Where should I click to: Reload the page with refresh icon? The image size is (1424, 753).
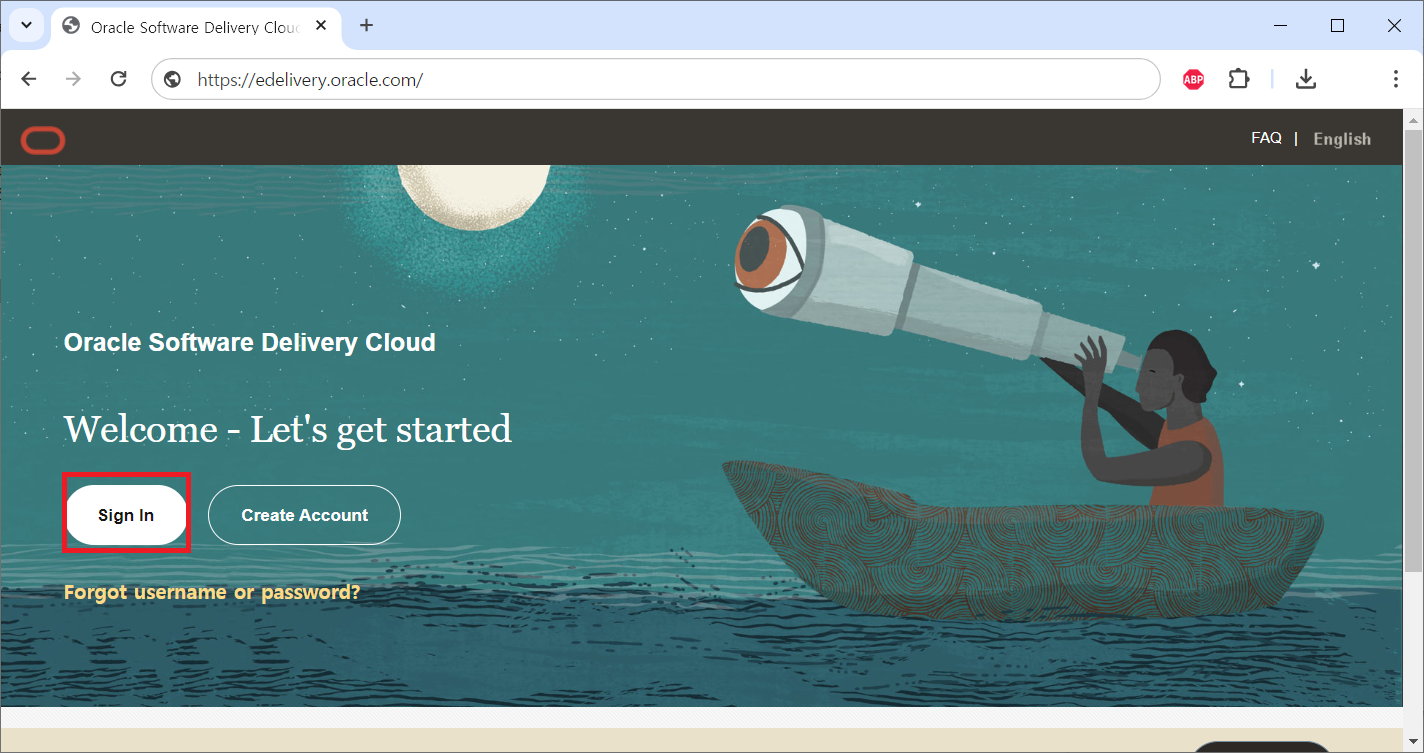coord(118,79)
